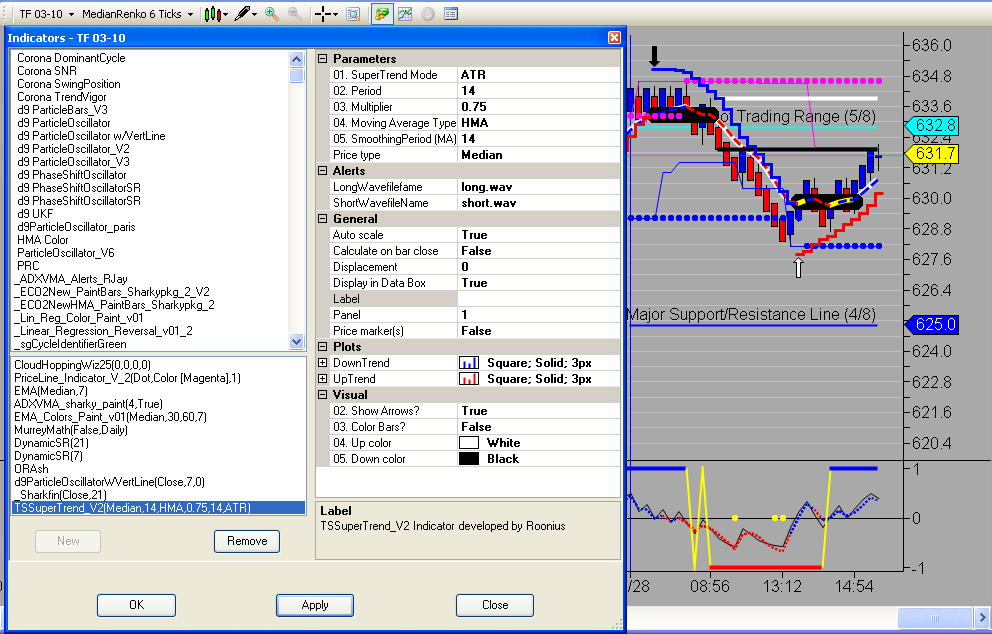Select the white Up color swatch
The height and width of the screenshot is (634, 992).
click(469, 443)
